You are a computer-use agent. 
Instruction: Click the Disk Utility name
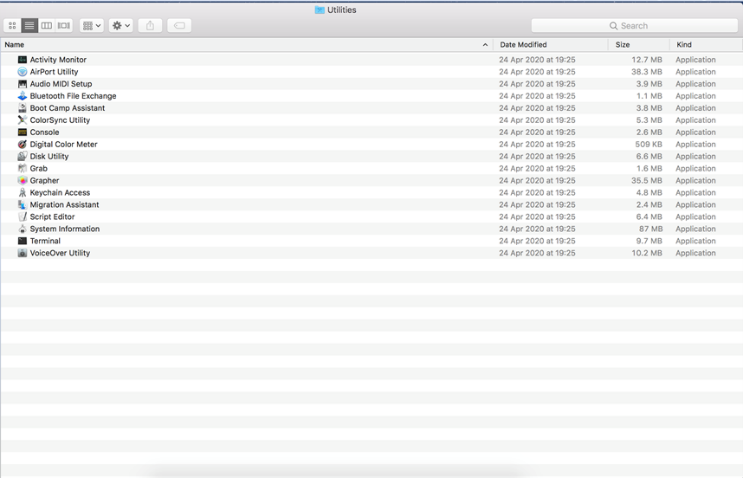click(x=49, y=156)
